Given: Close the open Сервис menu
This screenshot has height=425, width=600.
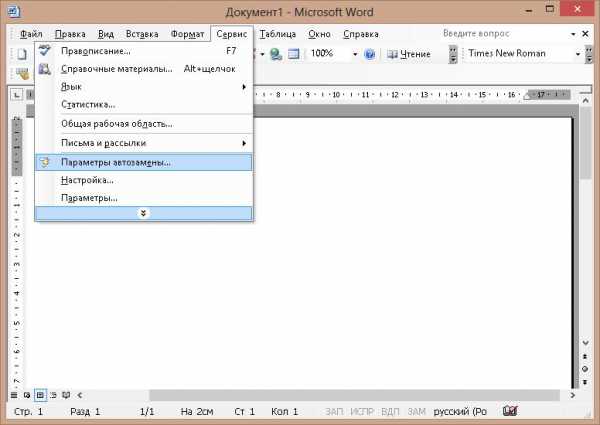Looking at the screenshot, I should point(232,34).
